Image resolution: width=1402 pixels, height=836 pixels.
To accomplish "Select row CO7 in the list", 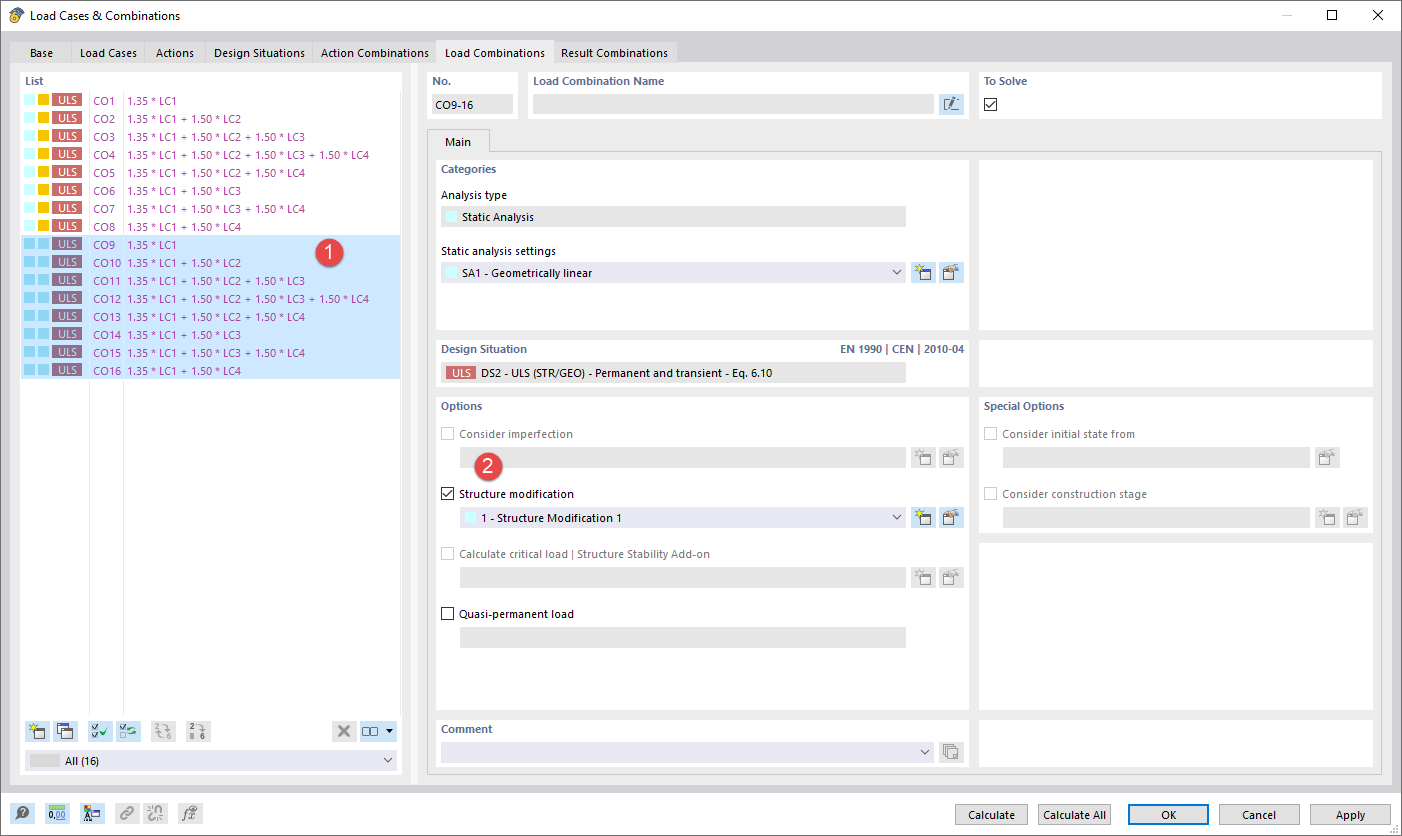I will point(210,209).
